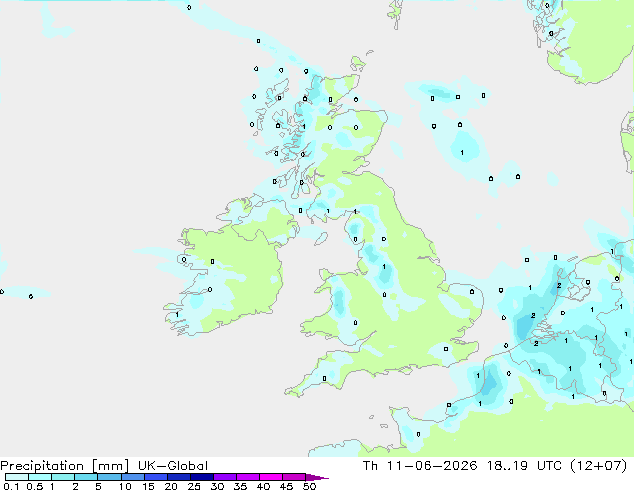Select the legend swatch between 40 and 45
634x490 pixels.
(271, 477)
